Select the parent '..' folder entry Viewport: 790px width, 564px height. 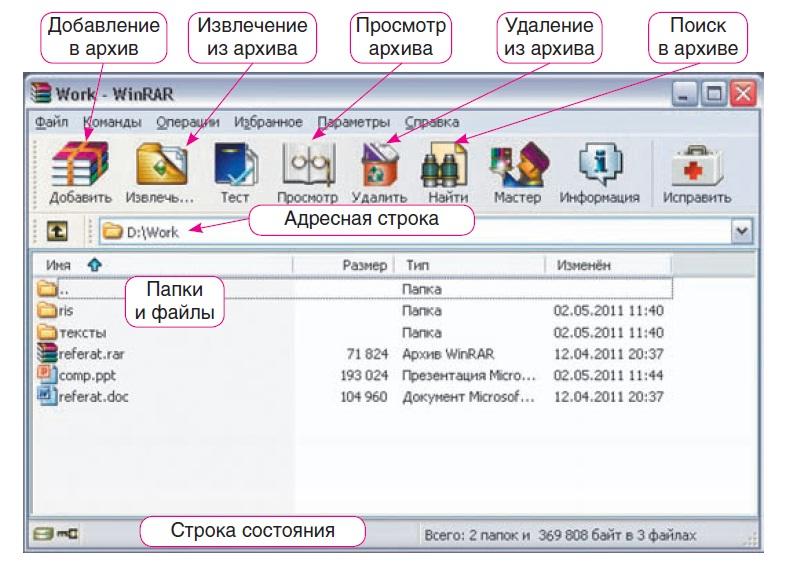pyautogui.click(x=353, y=289)
